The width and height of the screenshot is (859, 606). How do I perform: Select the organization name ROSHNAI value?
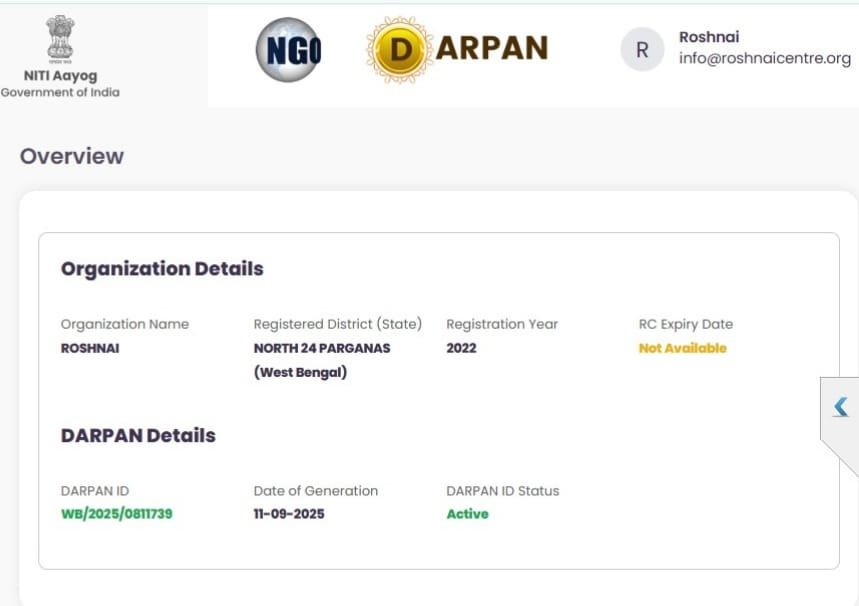(x=90, y=348)
